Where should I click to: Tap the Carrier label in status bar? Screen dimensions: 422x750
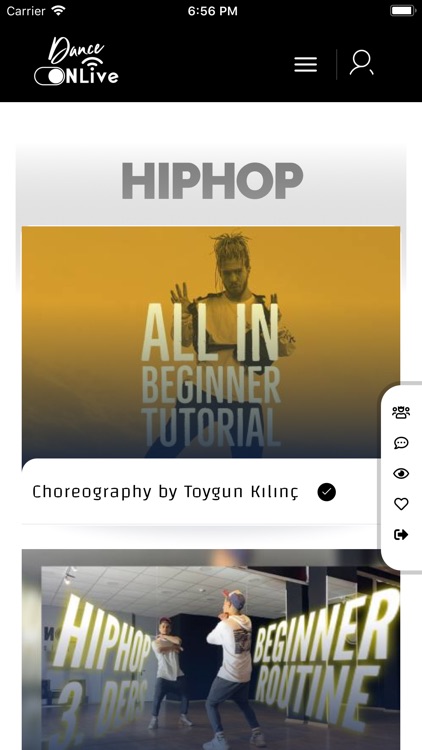click(26, 11)
